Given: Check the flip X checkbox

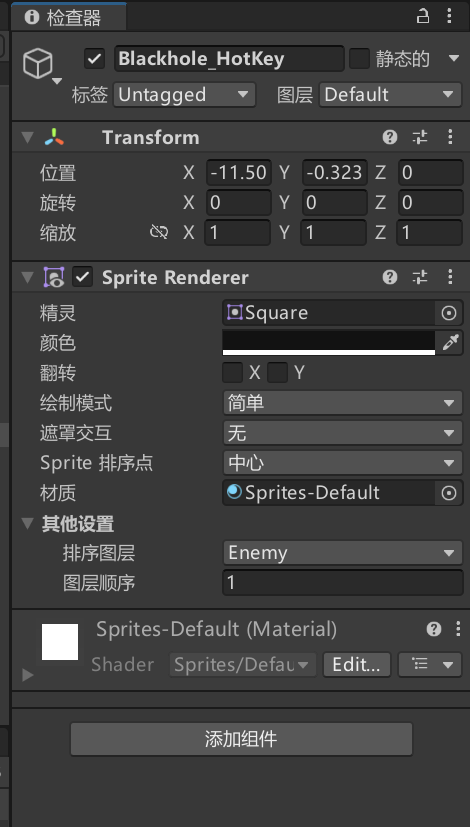Looking at the screenshot, I should [233, 373].
